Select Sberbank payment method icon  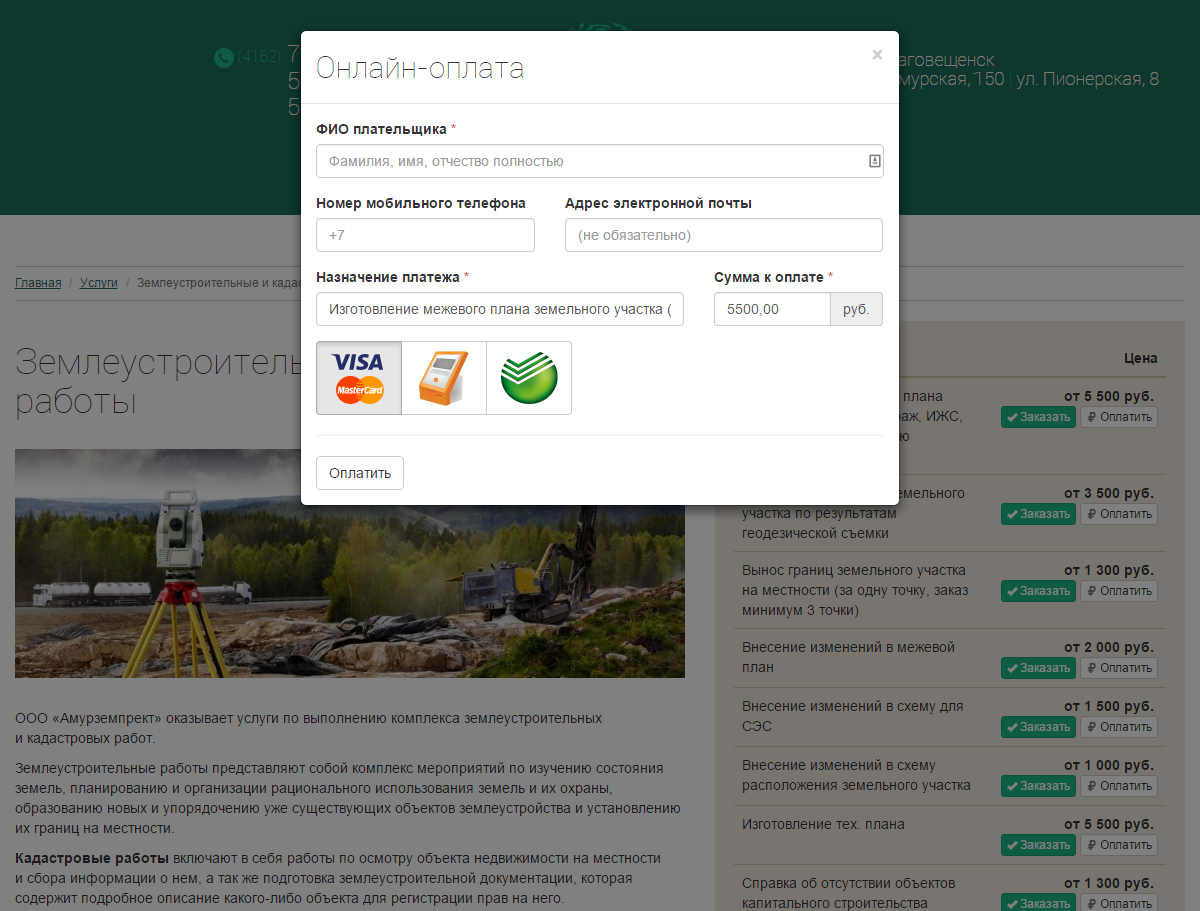pyautogui.click(x=529, y=378)
